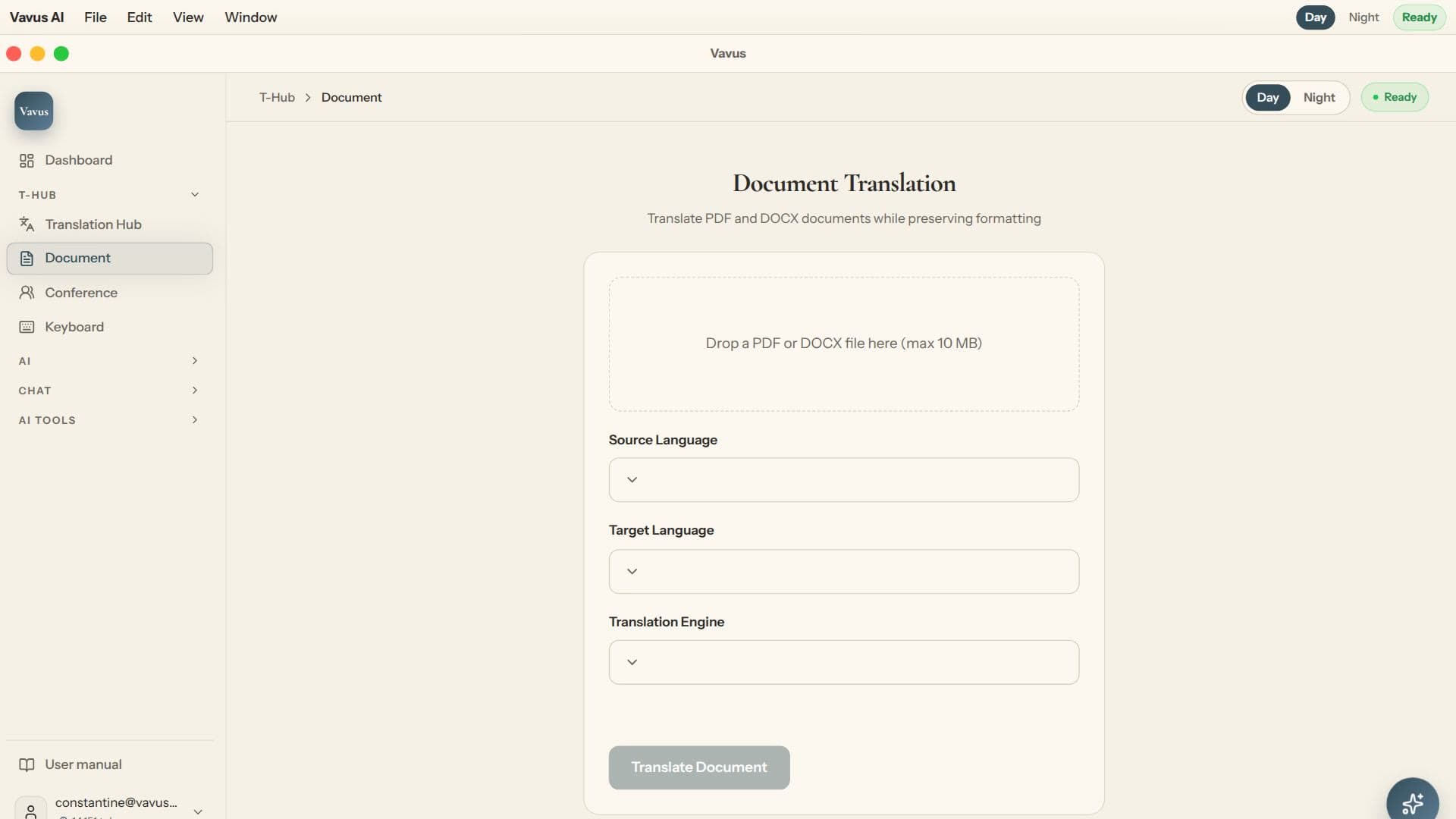The height and width of the screenshot is (819, 1456).
Task: Open the Vavus AI app menu
Action: (x=36, y=17)
